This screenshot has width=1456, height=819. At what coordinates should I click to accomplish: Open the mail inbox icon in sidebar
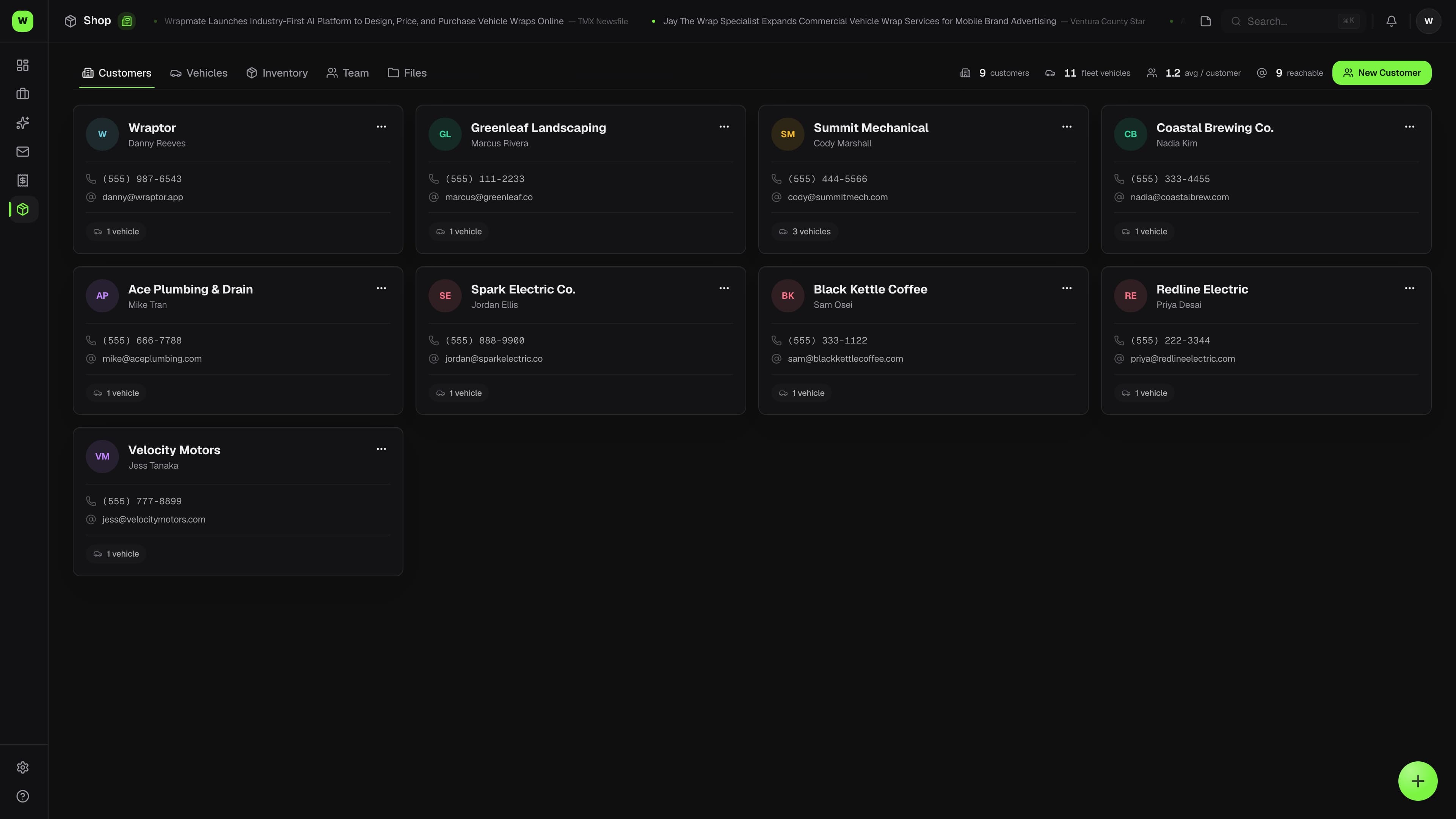pyautogui.click(x=23, y=152)
